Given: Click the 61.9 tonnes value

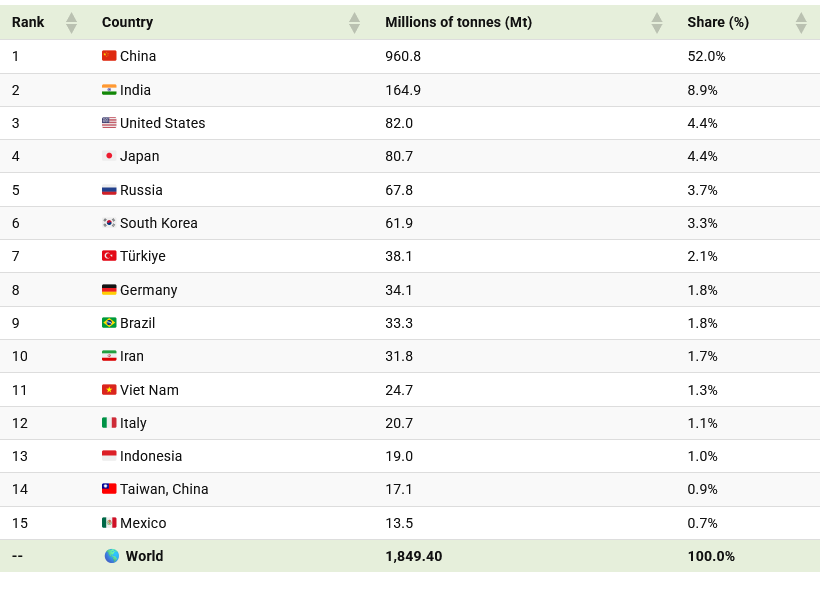Looking at the screenshot, I should point(399,223).
